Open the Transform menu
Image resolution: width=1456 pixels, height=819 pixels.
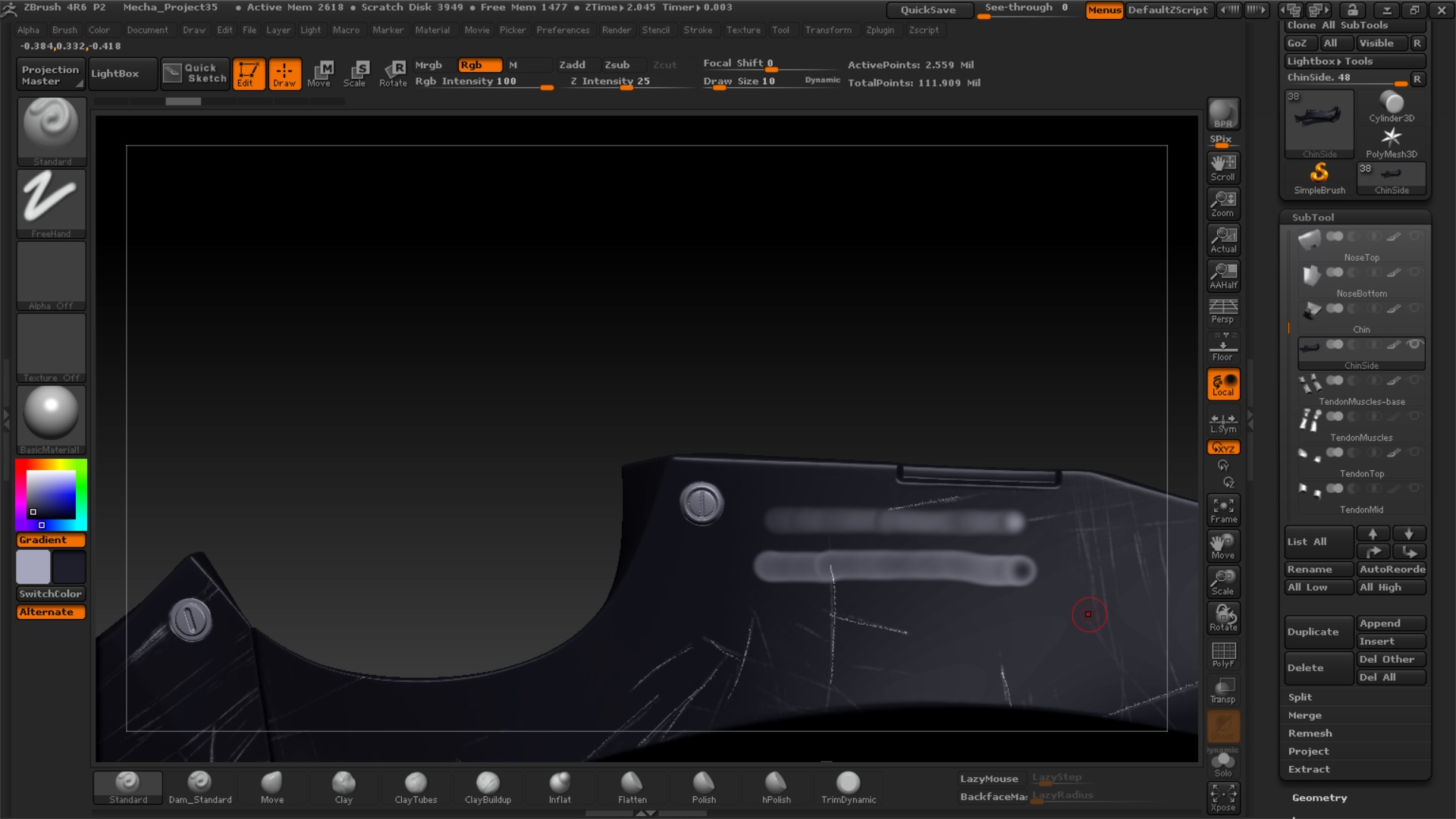click(x=828, y=30)
